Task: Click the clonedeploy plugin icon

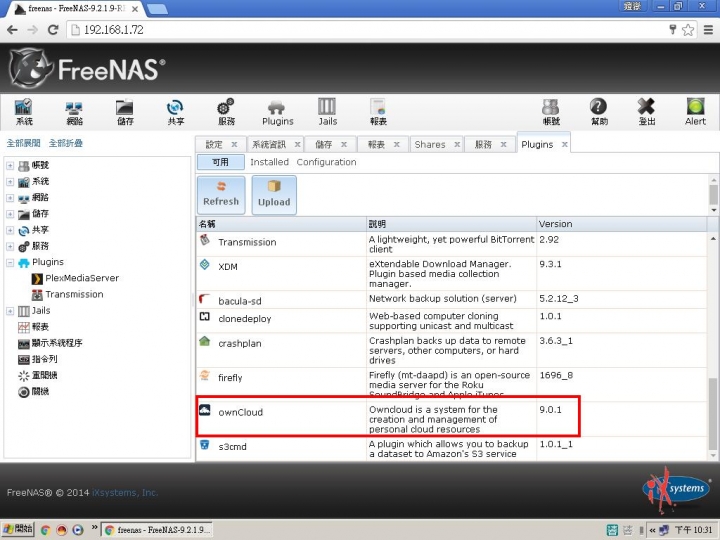Action: 205,316
